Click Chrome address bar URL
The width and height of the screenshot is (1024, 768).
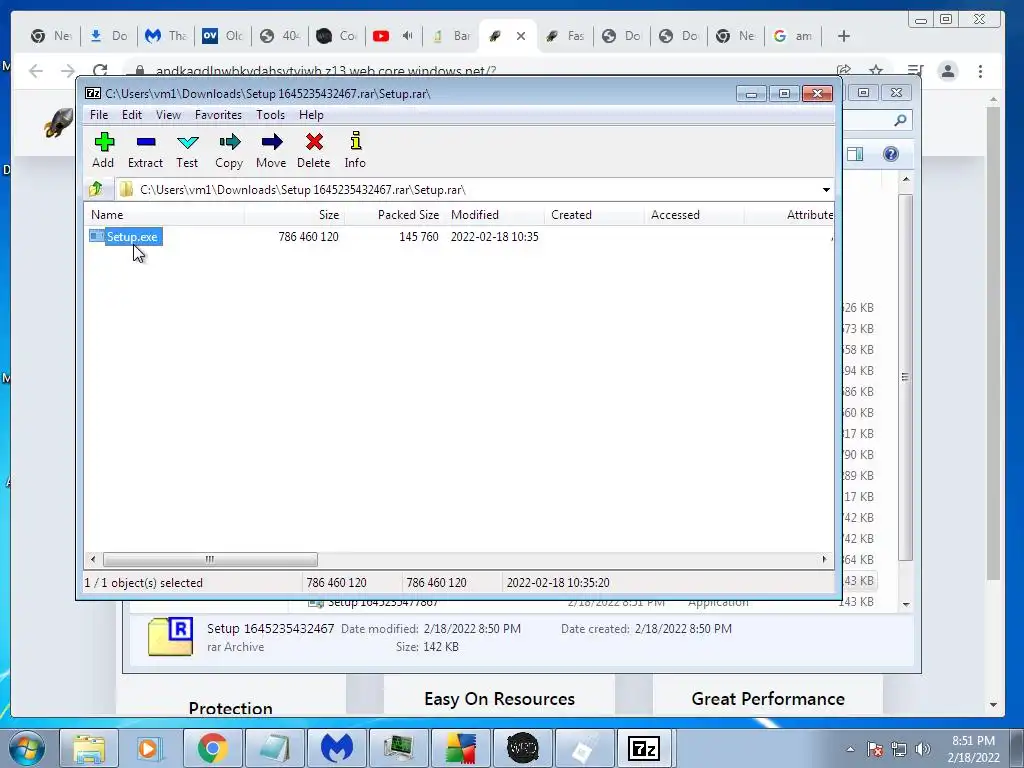coord(325,71)
